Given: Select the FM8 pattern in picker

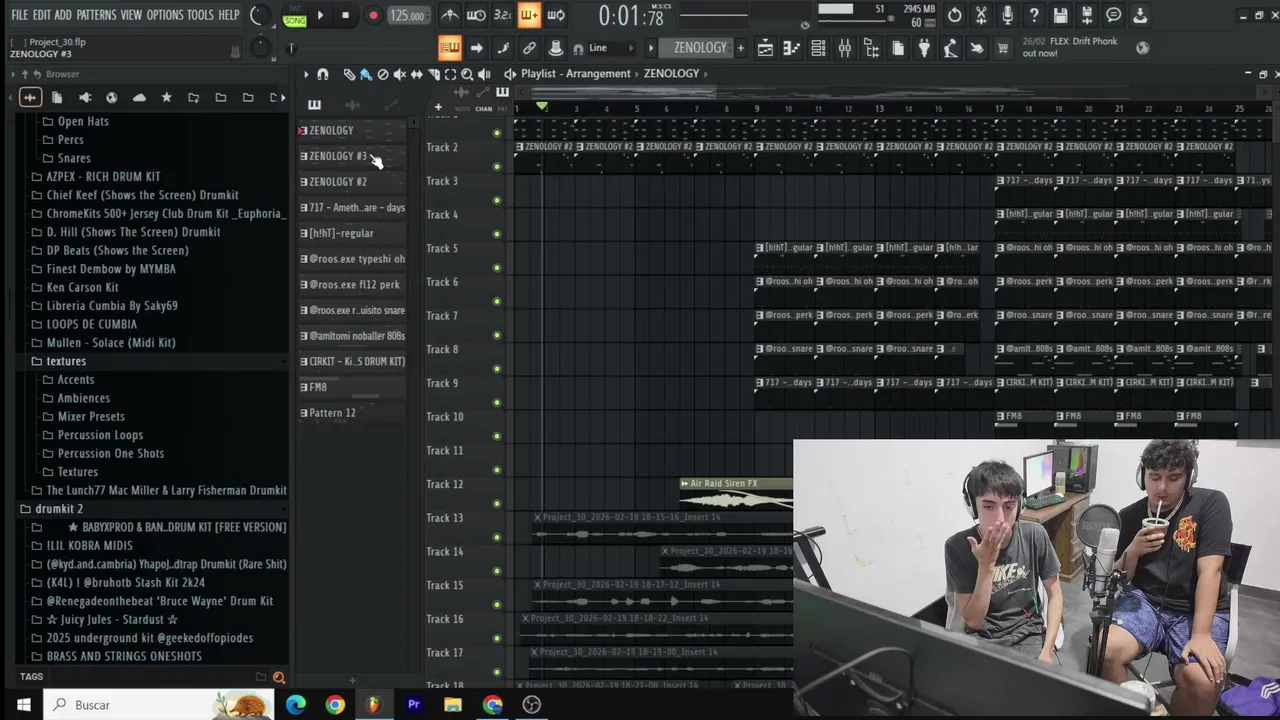Looking at the screenshot, I should click(x=352, y=387).
